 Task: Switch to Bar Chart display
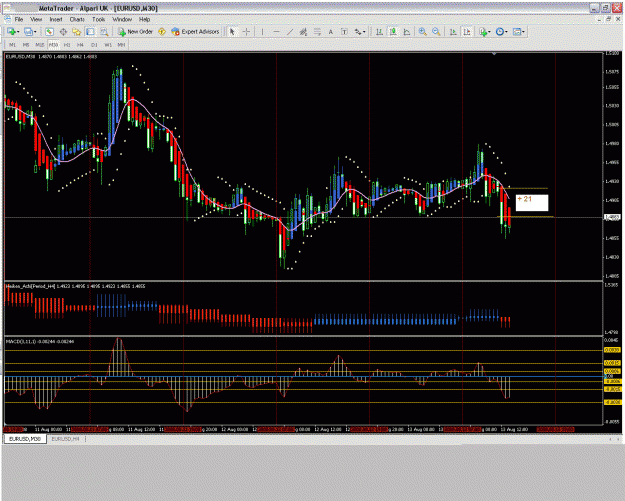(379, 31)
